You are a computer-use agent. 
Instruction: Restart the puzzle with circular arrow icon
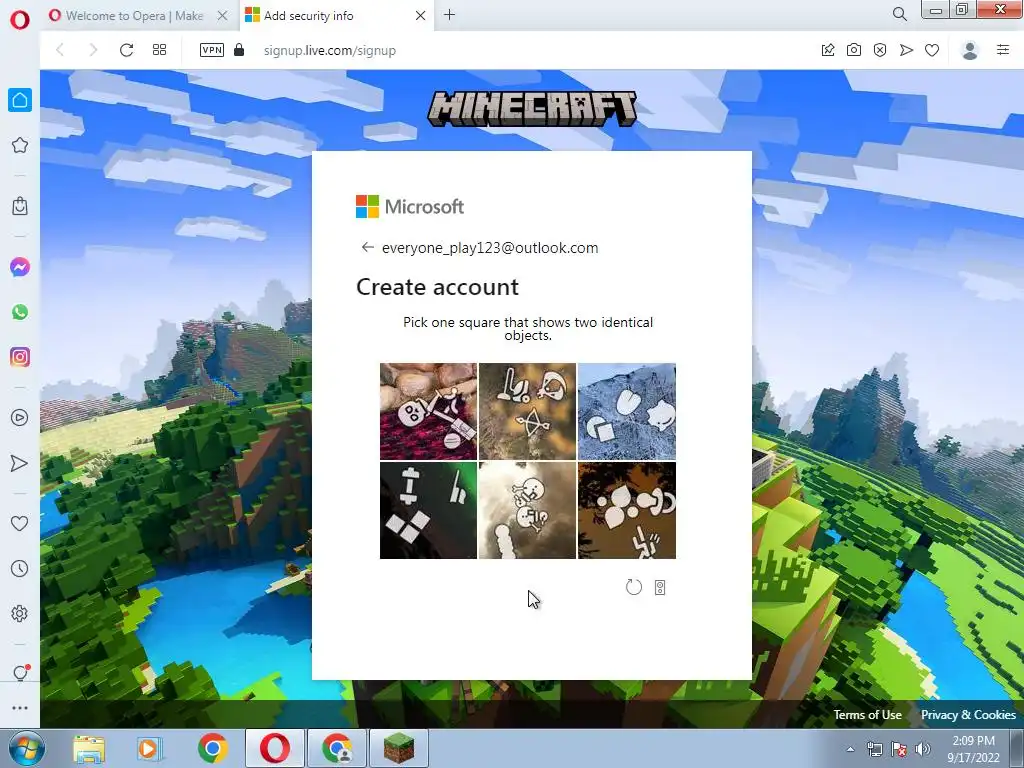coord(633,587)
